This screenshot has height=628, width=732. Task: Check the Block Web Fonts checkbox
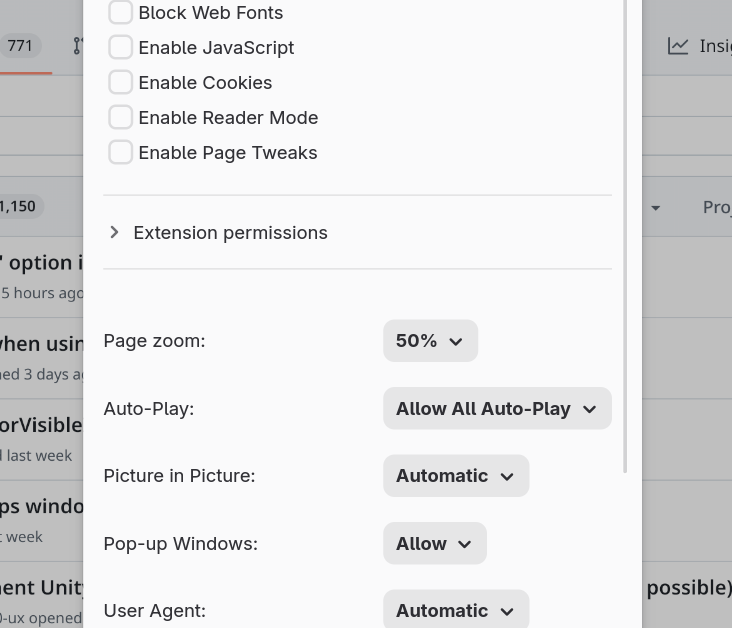[x=120, y=13]
